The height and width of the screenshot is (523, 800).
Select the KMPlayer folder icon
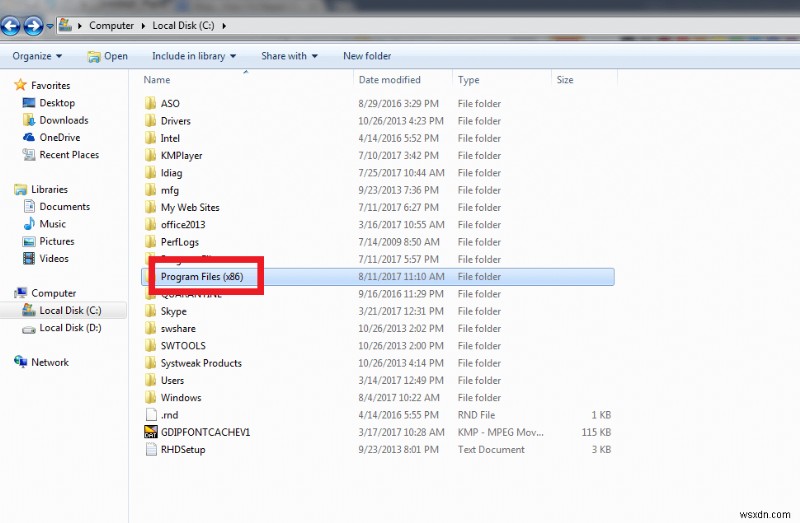pyautogui.click(x=150, y=155)
